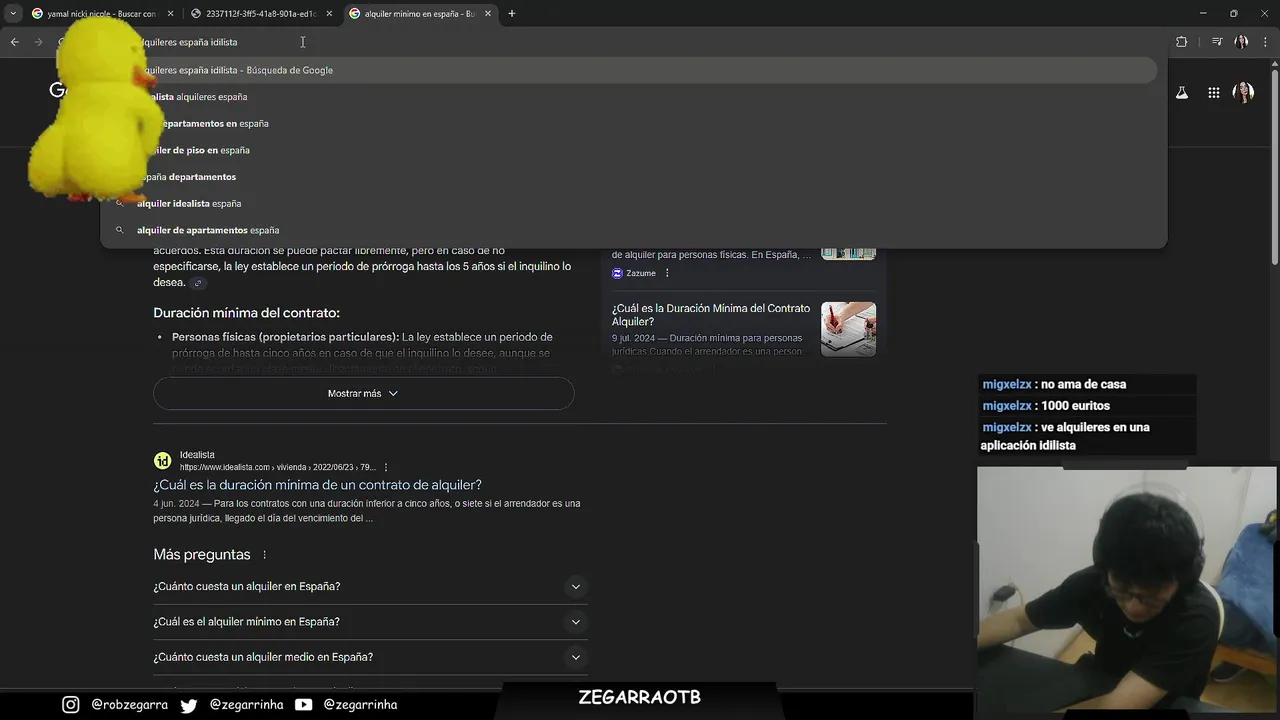Click search icon beside 'alquiler de apartamentos'
Screen dimensions: 1280x720
click(120, 230)
